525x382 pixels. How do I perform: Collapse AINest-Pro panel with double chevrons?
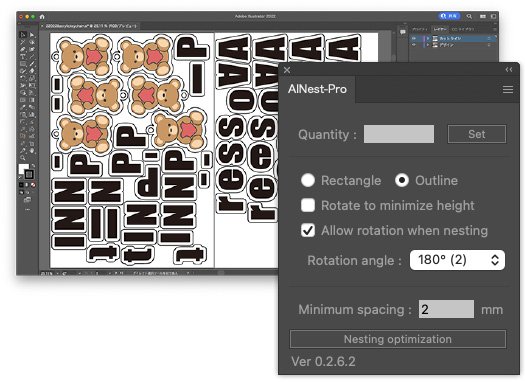tap(509, 70)
